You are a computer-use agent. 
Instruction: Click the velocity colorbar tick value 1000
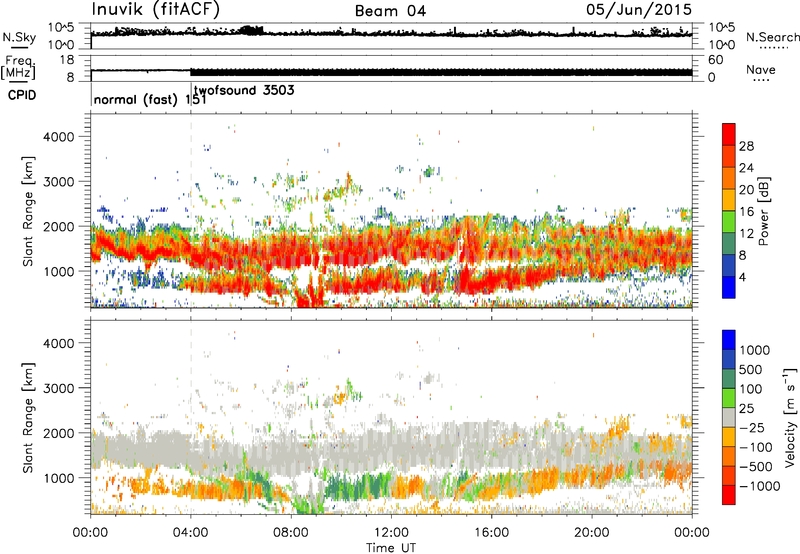pyautogui.click(x=754, y=350)
